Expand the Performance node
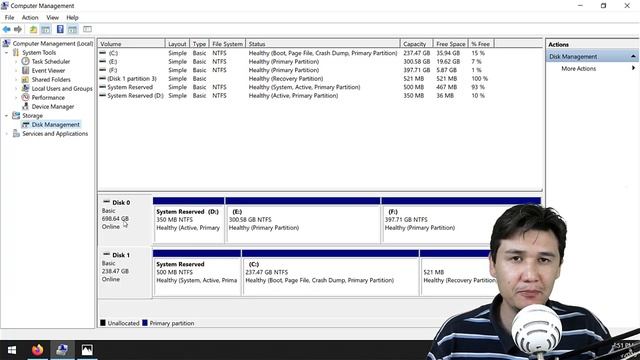640x360 pixels. (16, 98)
